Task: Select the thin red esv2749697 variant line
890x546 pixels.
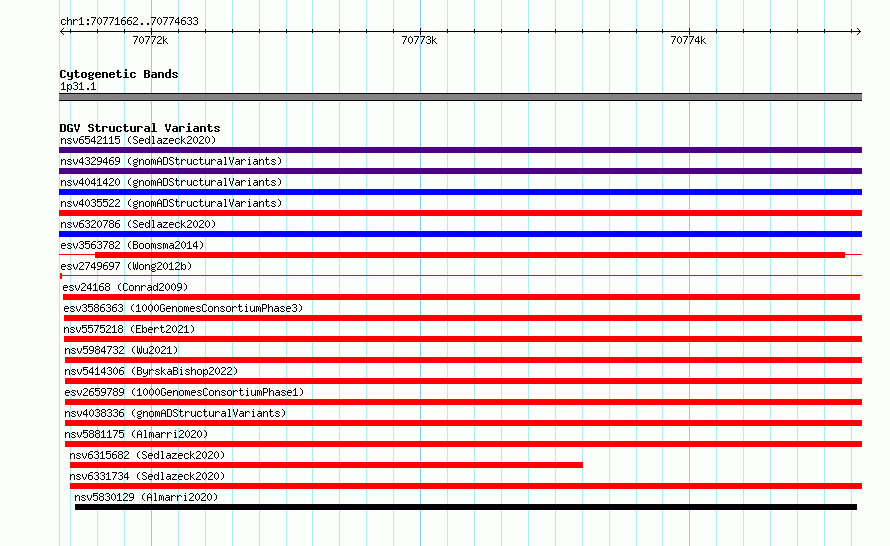Action: click(x=460, y=276)
